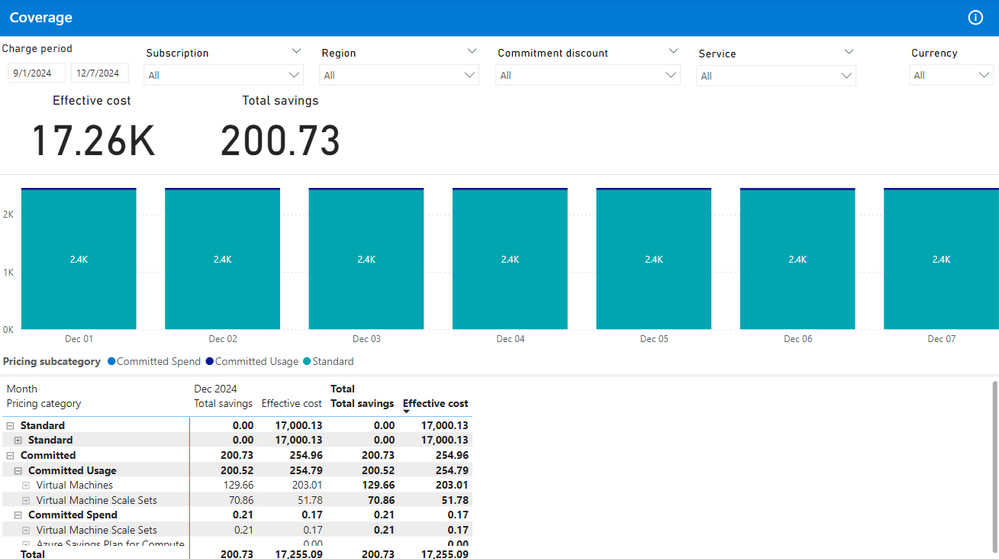Click the chevron beside the Region slicer title
Viewport: 999px width, 559px height.
point(472,51)
